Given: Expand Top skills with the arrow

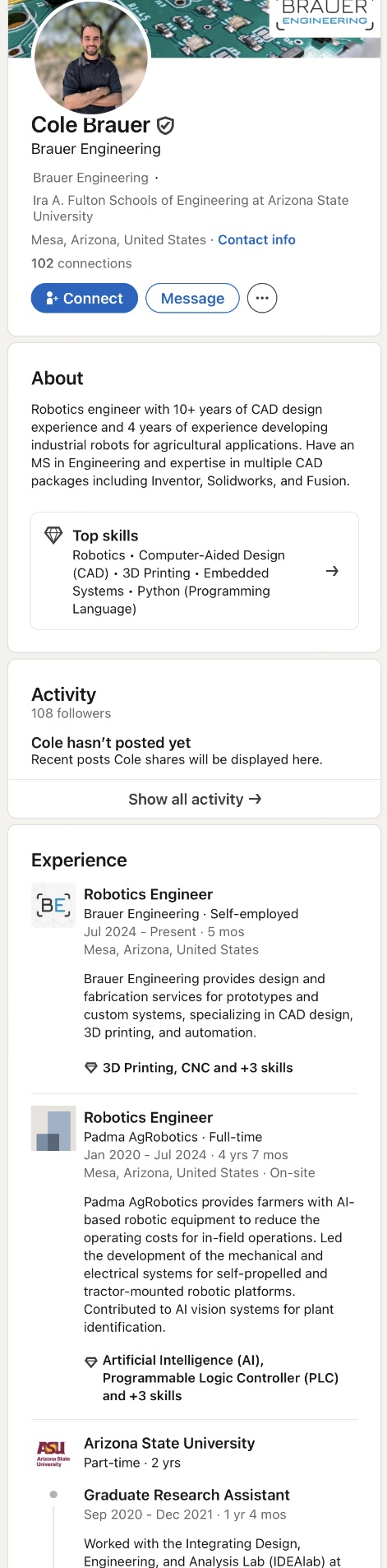Looking at the screenshot, I should click(x=332, y=571).
